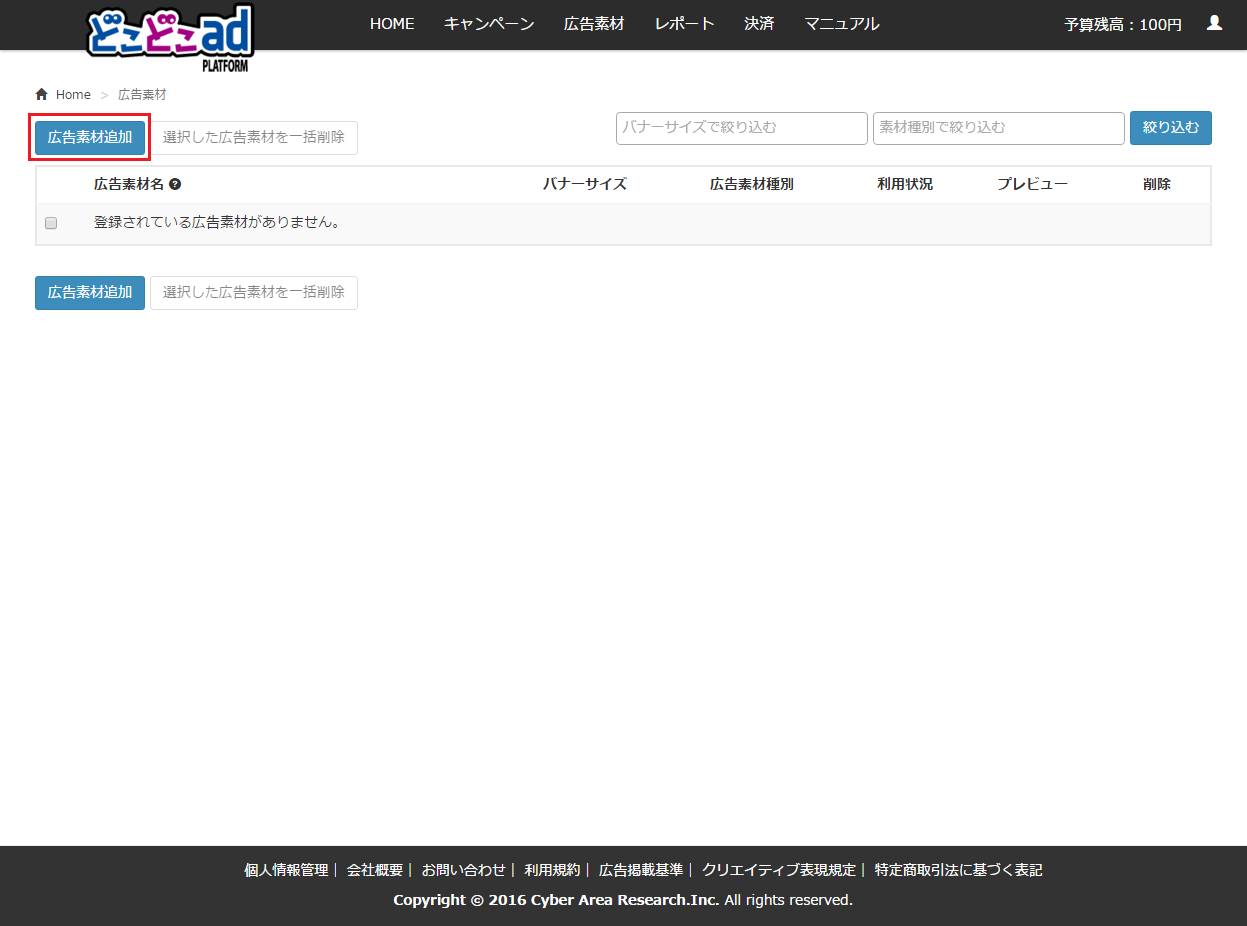
Task: Open the user account icon menu
Action: pos(1214,23)
